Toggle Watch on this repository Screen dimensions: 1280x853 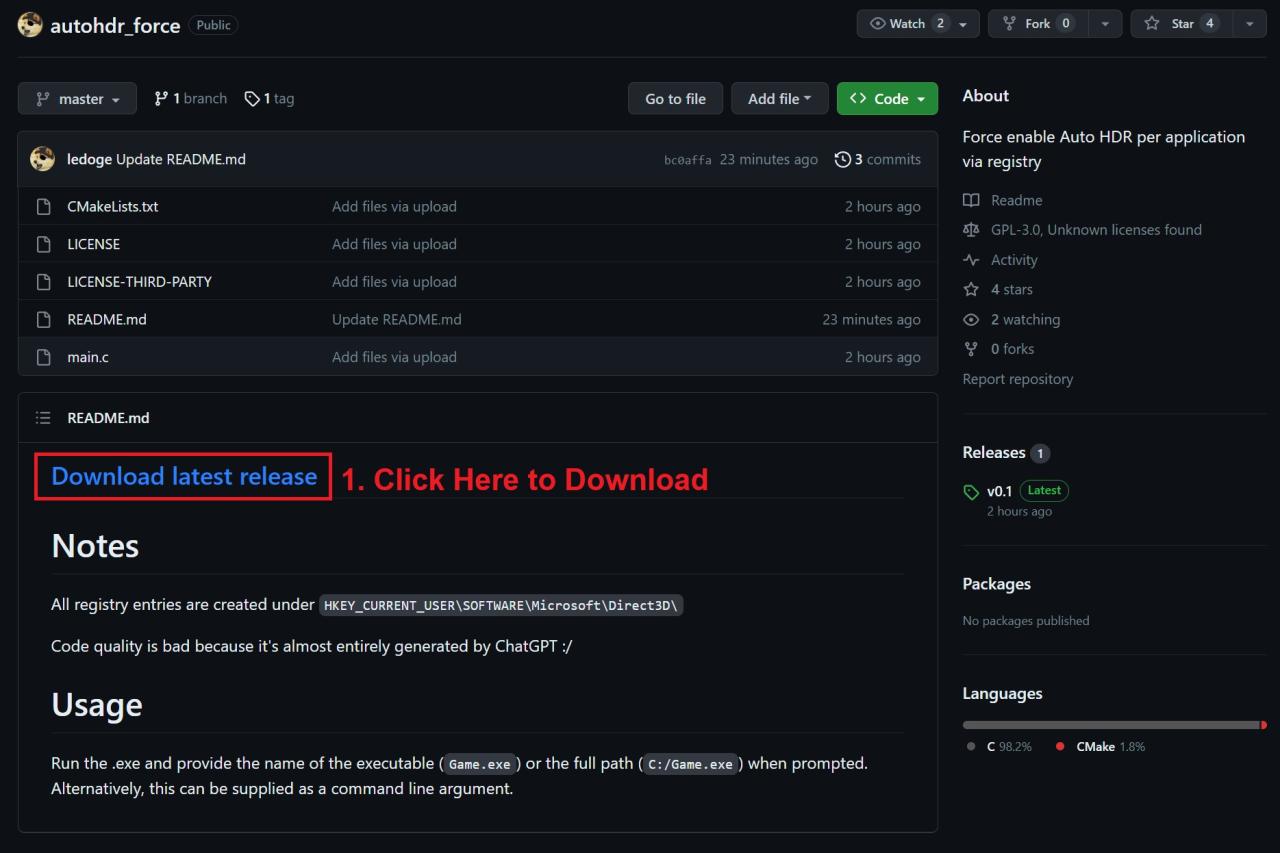click(x=907, y=24)
